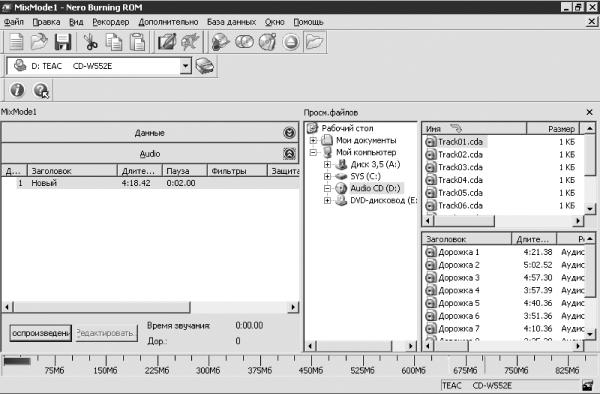600x394 pixels.
Task: Collapse the Audio CD (D:) tree node
Action: pyautogui.click(x=327, y=188)
